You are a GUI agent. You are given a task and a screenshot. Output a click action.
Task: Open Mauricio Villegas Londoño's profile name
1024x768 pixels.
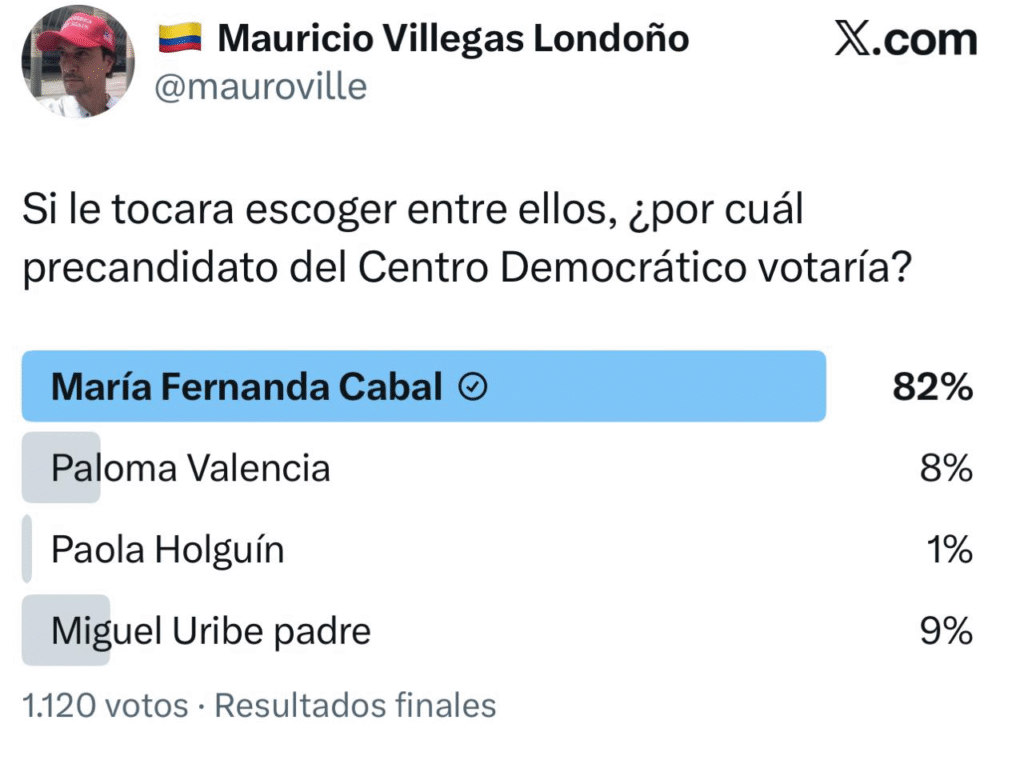[453, 38]
